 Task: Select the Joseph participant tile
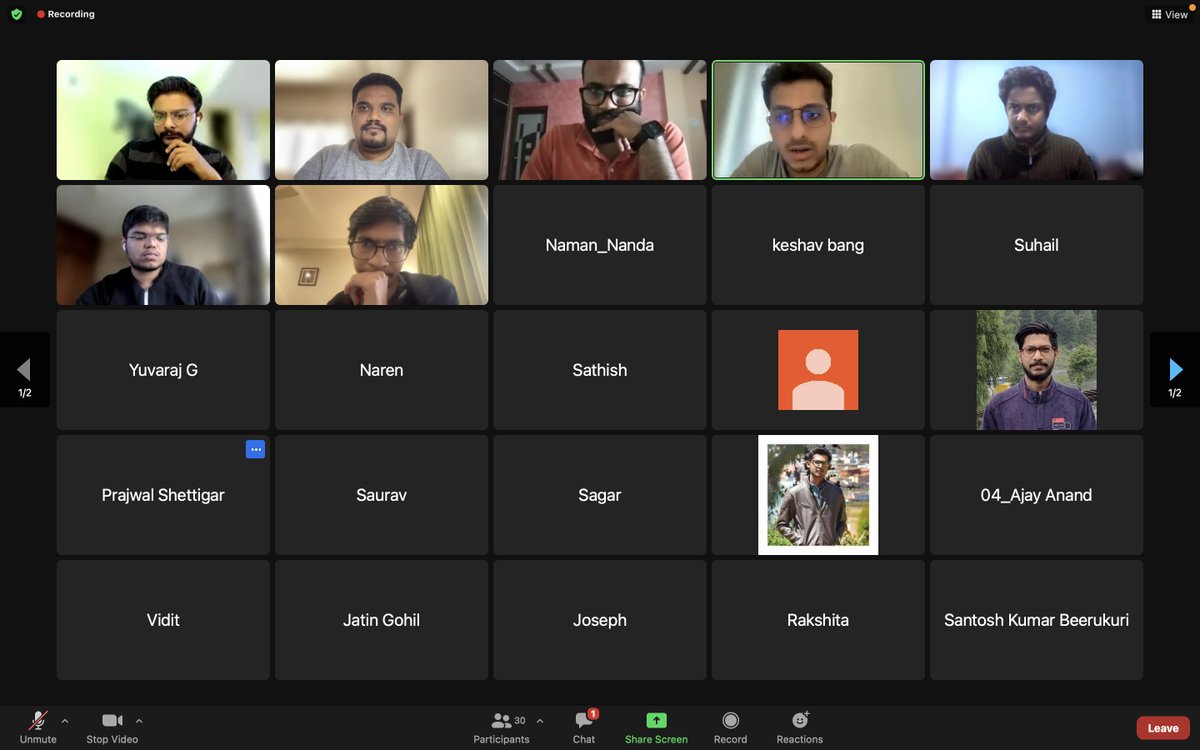[x=600, y=620]
